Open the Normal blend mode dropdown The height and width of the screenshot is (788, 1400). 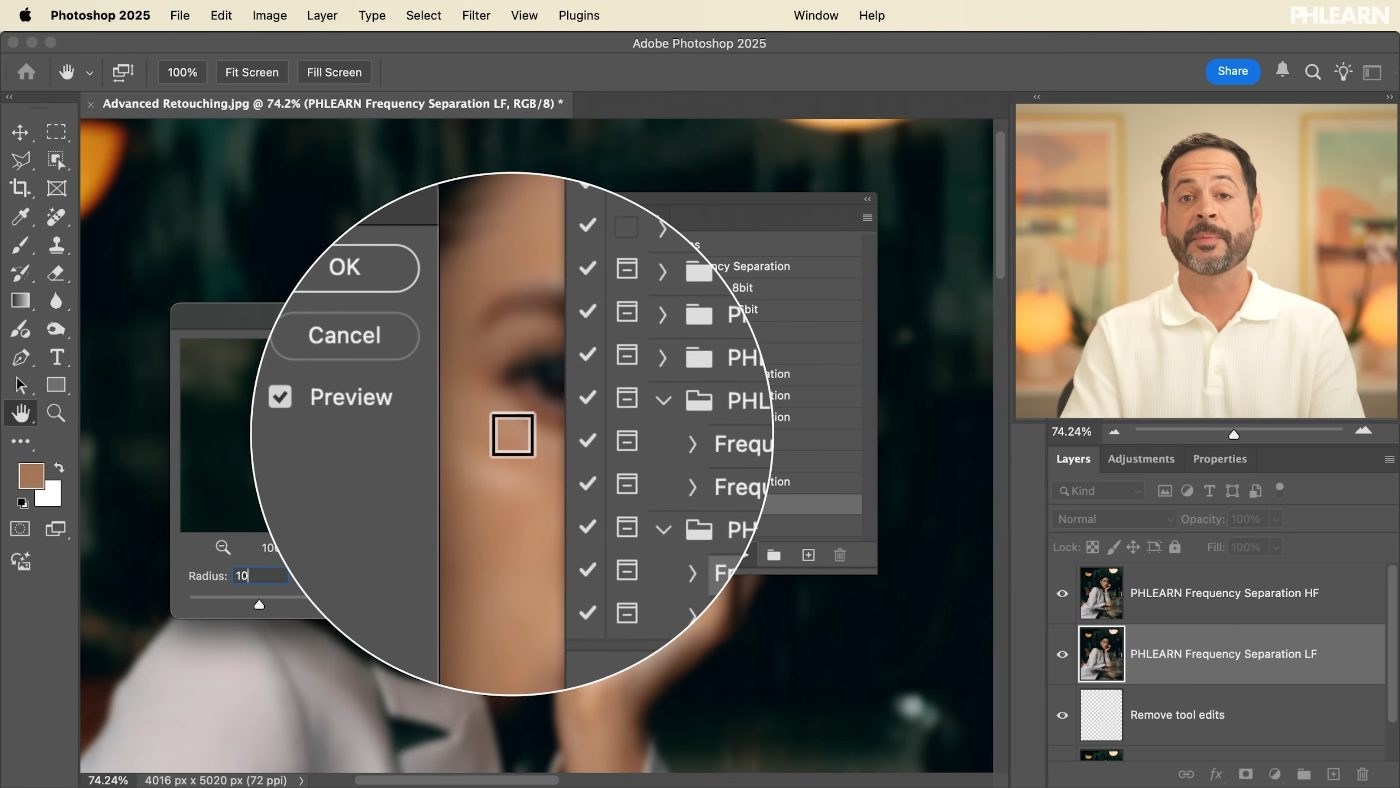pyautogui.click(x=1114, y=519)
